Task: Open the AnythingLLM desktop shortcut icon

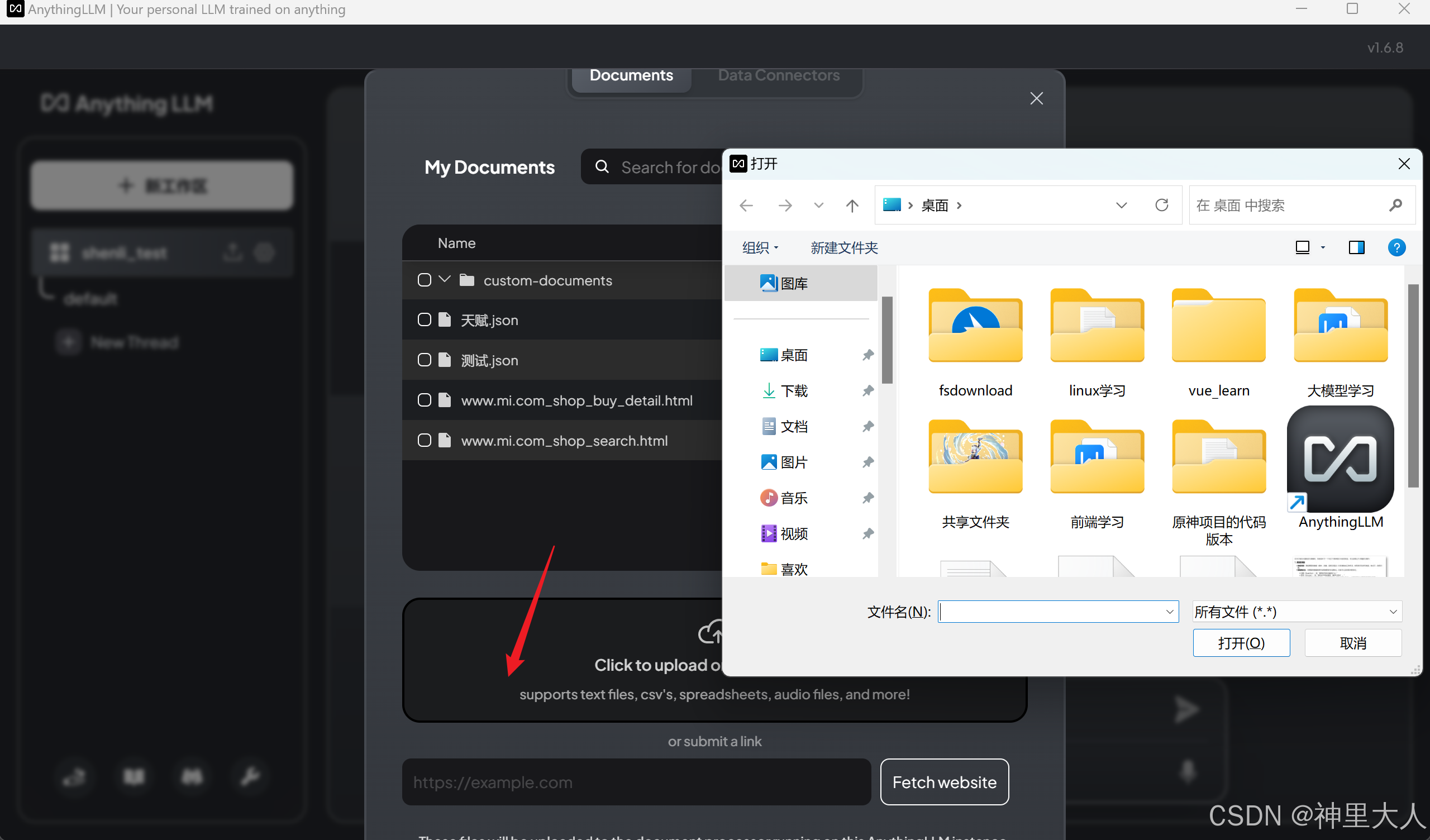Action: [x=1340, y=459]
